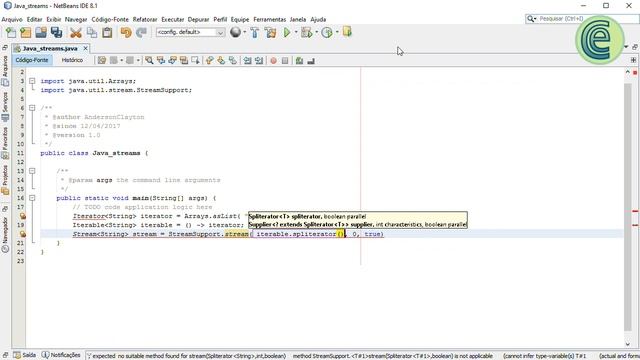Click the Profile Project clock icon
The height and width of the screenshot is (360, 640).
tap(327, 32)
